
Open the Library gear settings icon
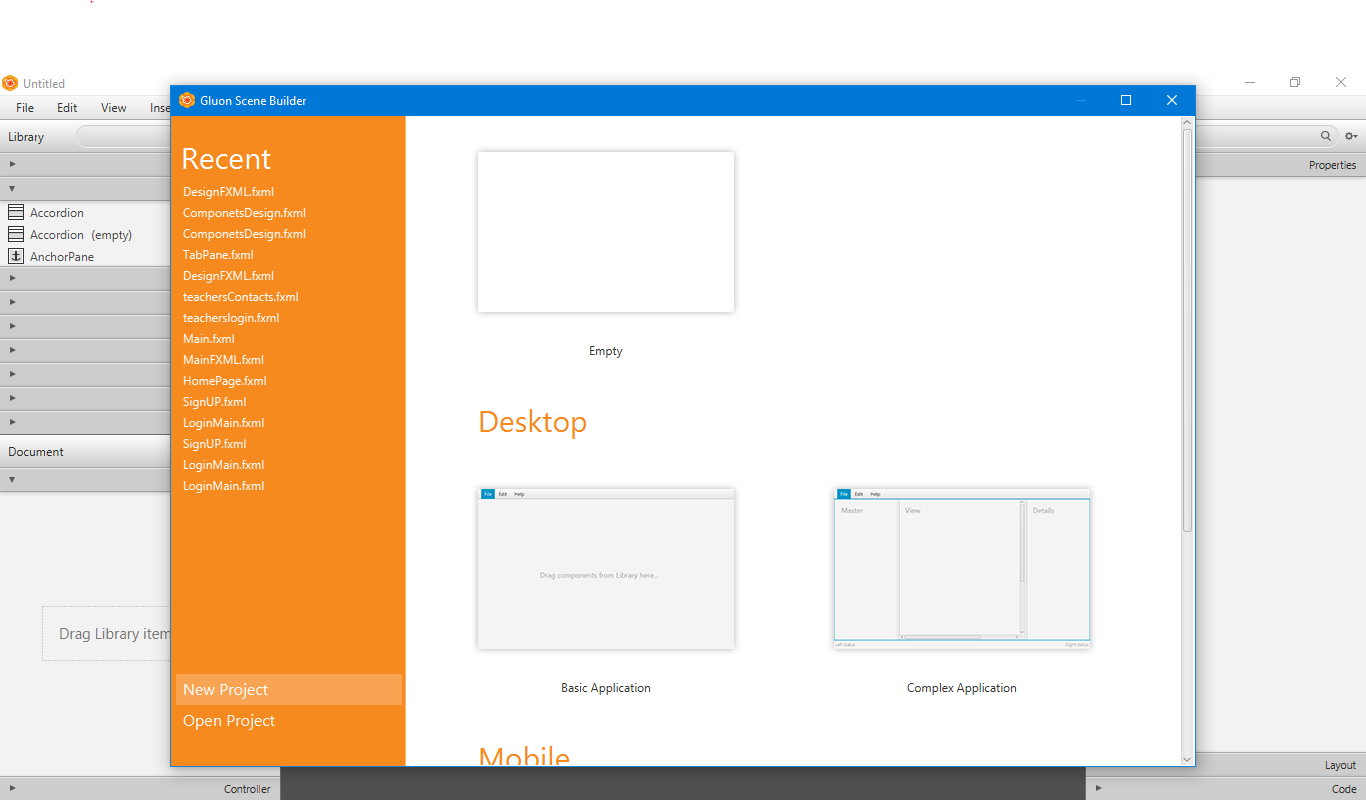1352,136
